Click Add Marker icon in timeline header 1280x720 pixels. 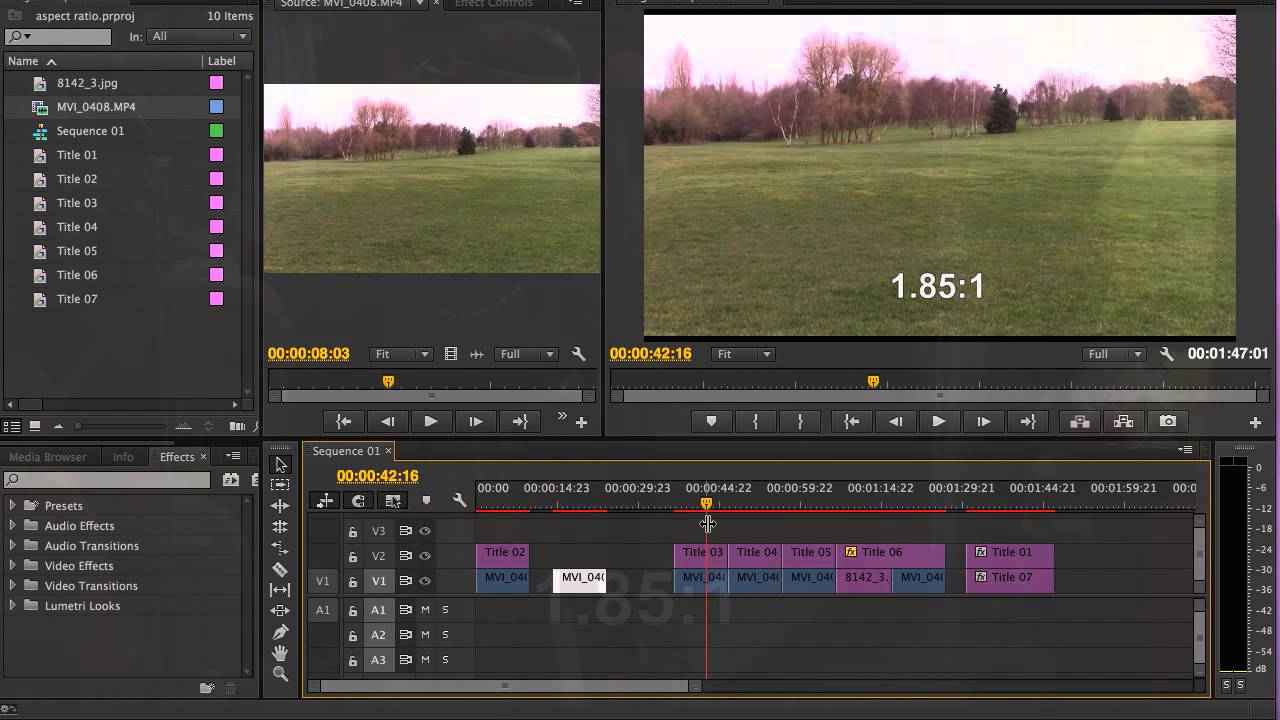point(426,501)
